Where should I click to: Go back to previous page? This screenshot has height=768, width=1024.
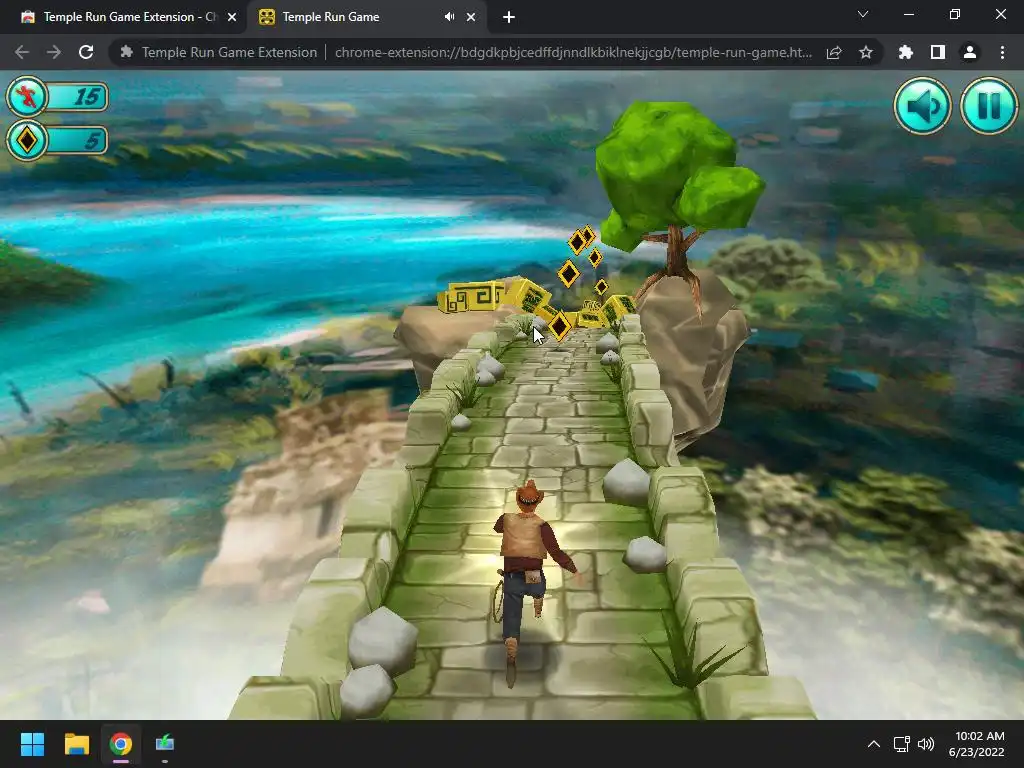point(22,52)
